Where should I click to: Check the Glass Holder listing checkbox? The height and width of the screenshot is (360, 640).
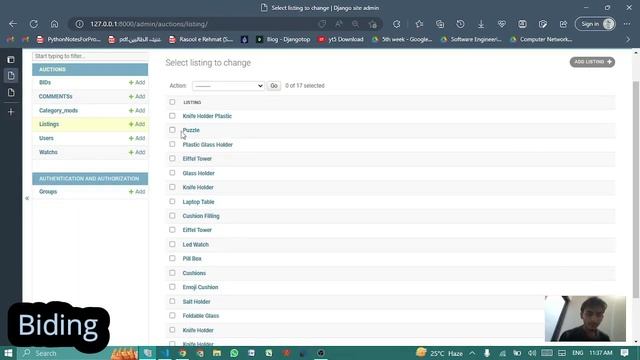pos(172,173)
